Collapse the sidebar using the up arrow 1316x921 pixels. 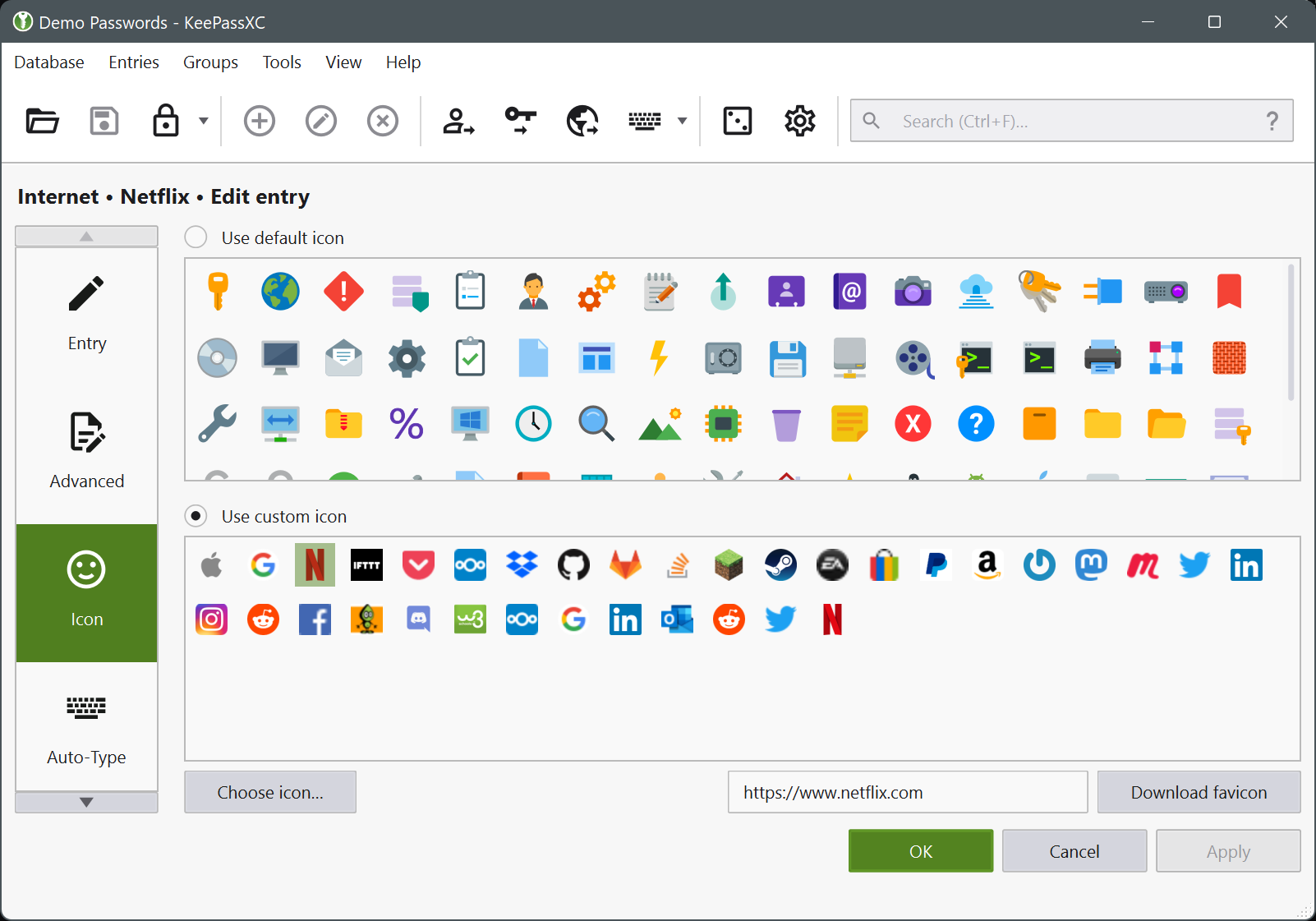(x=86, y=236)
